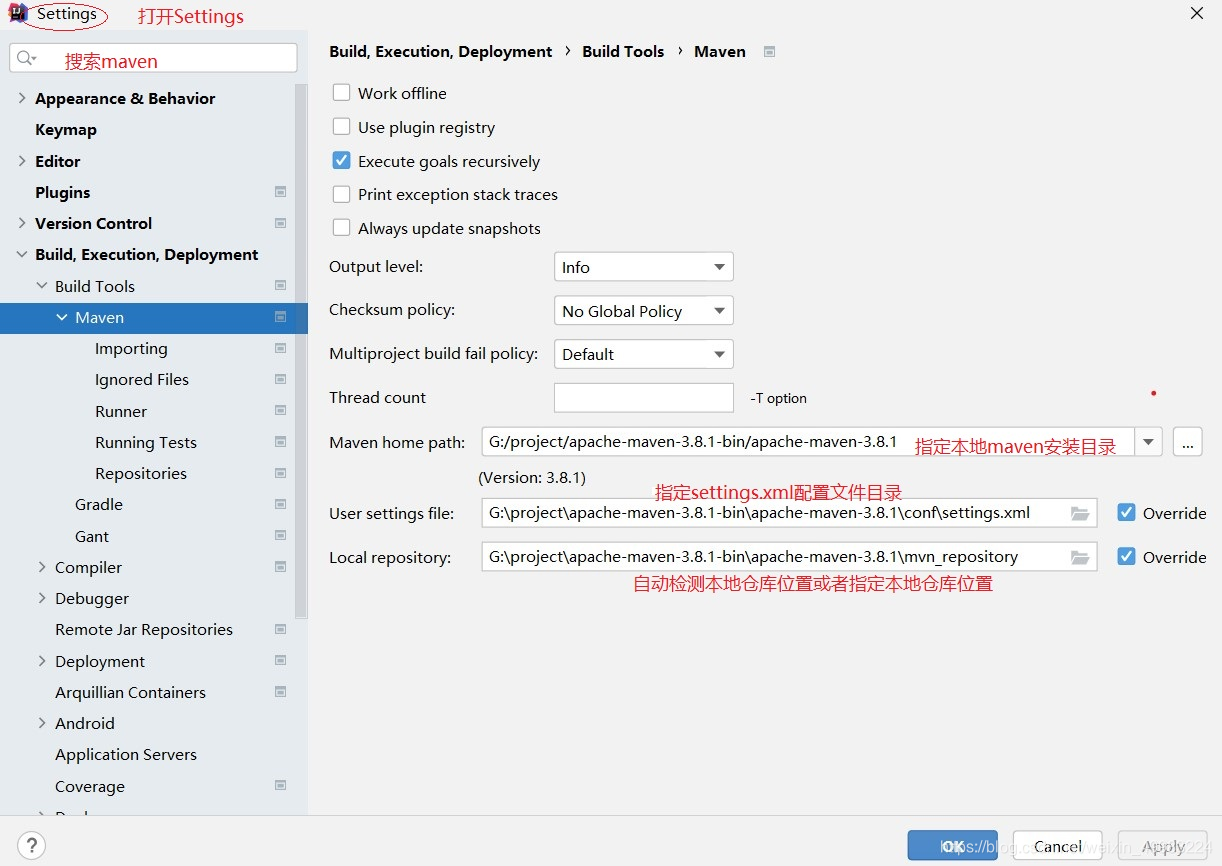Enable Always update snapshots checkbox

coord(342,228)
